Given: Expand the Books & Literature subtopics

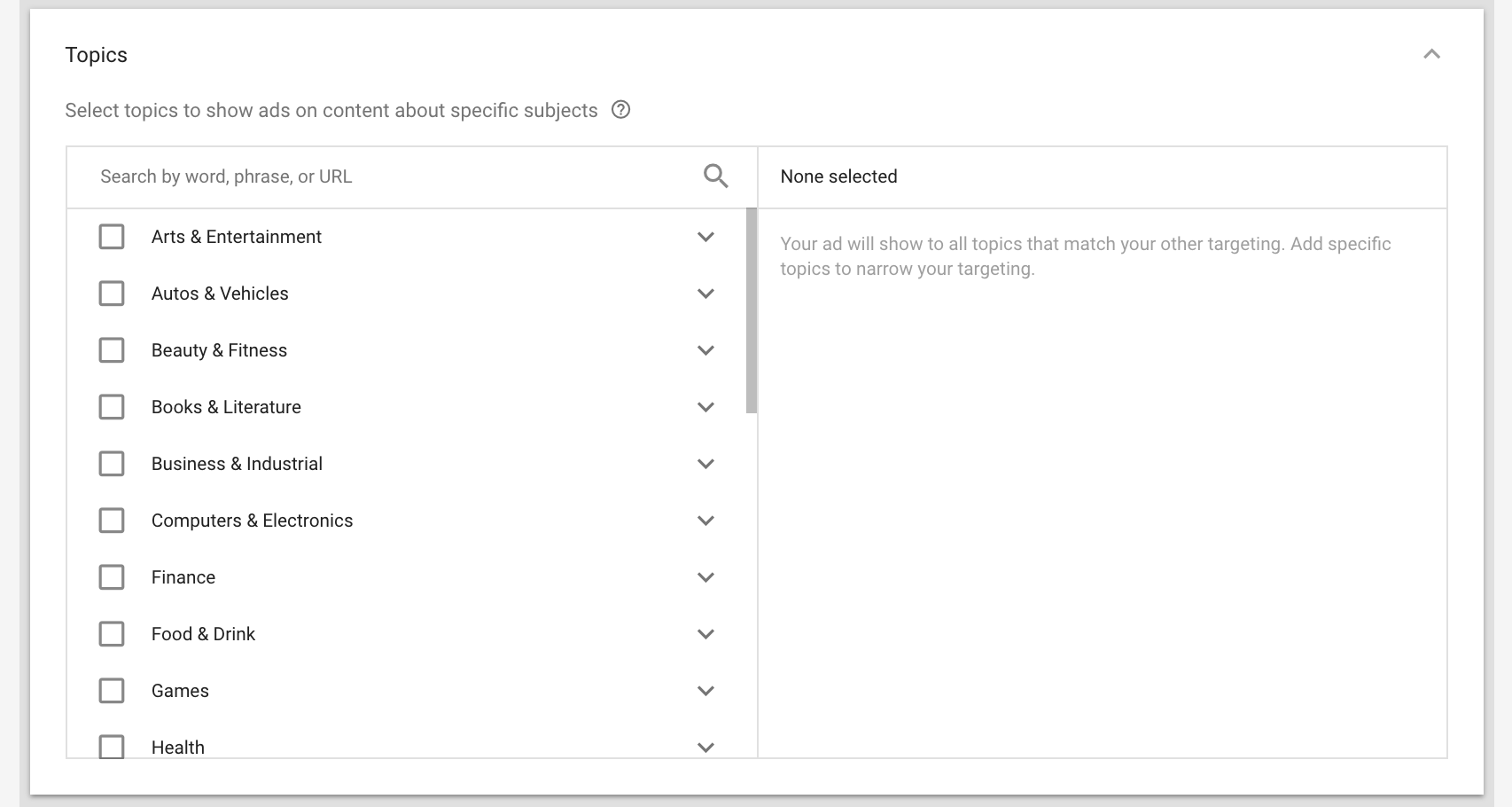Looking at the screenshot, I should [705, 407].
